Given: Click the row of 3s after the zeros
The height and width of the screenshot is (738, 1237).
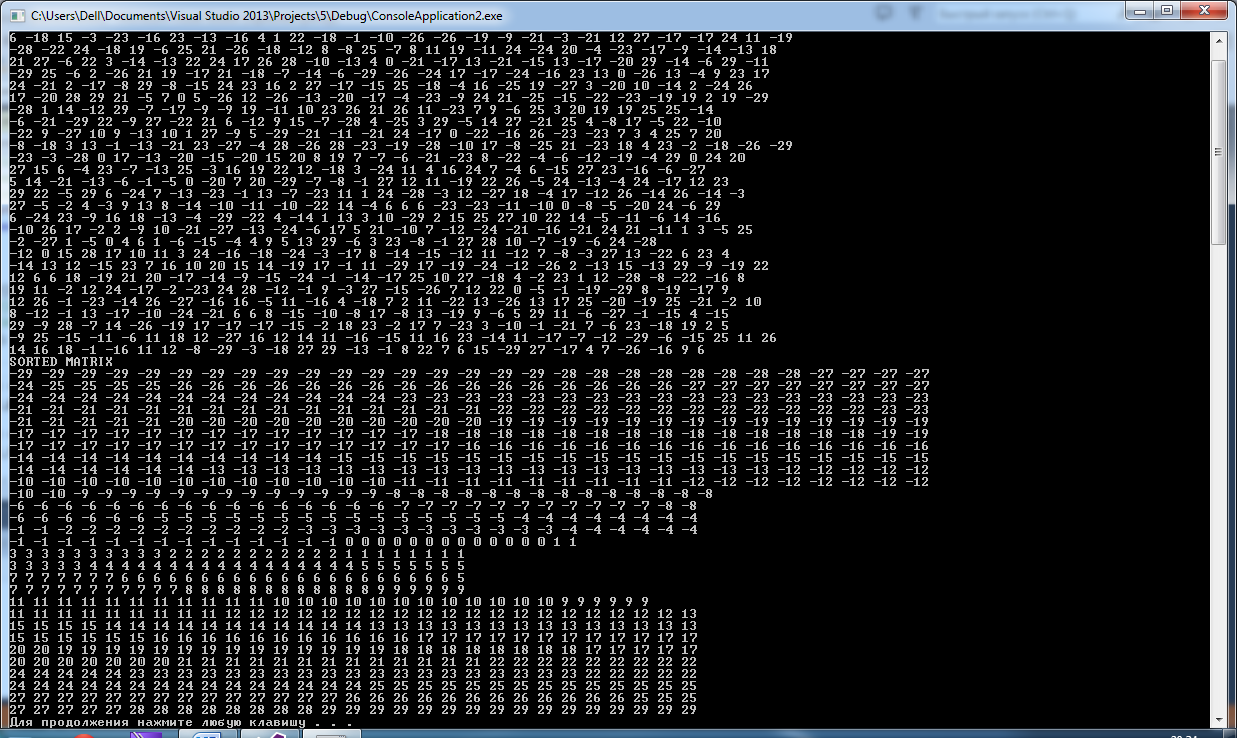Looking at the screenshot, I should (x=237, y=554).
